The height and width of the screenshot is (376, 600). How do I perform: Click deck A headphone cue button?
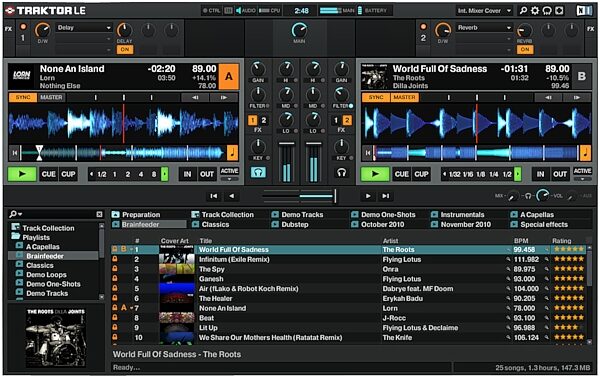pos(258,173)
